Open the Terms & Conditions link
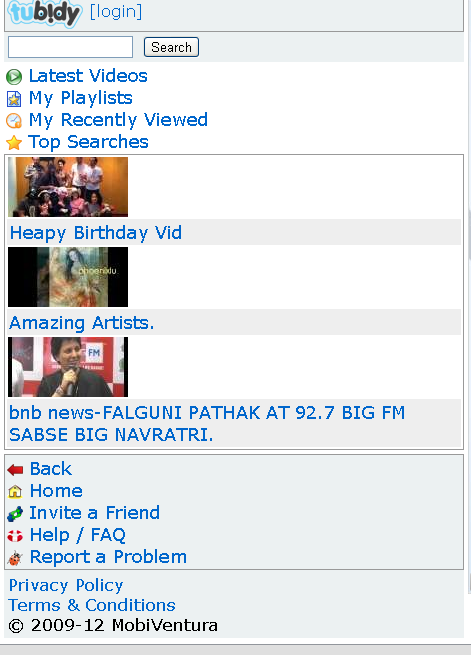Screen dimensions: 471x655 pyautogui.click(x=92, y=605)
